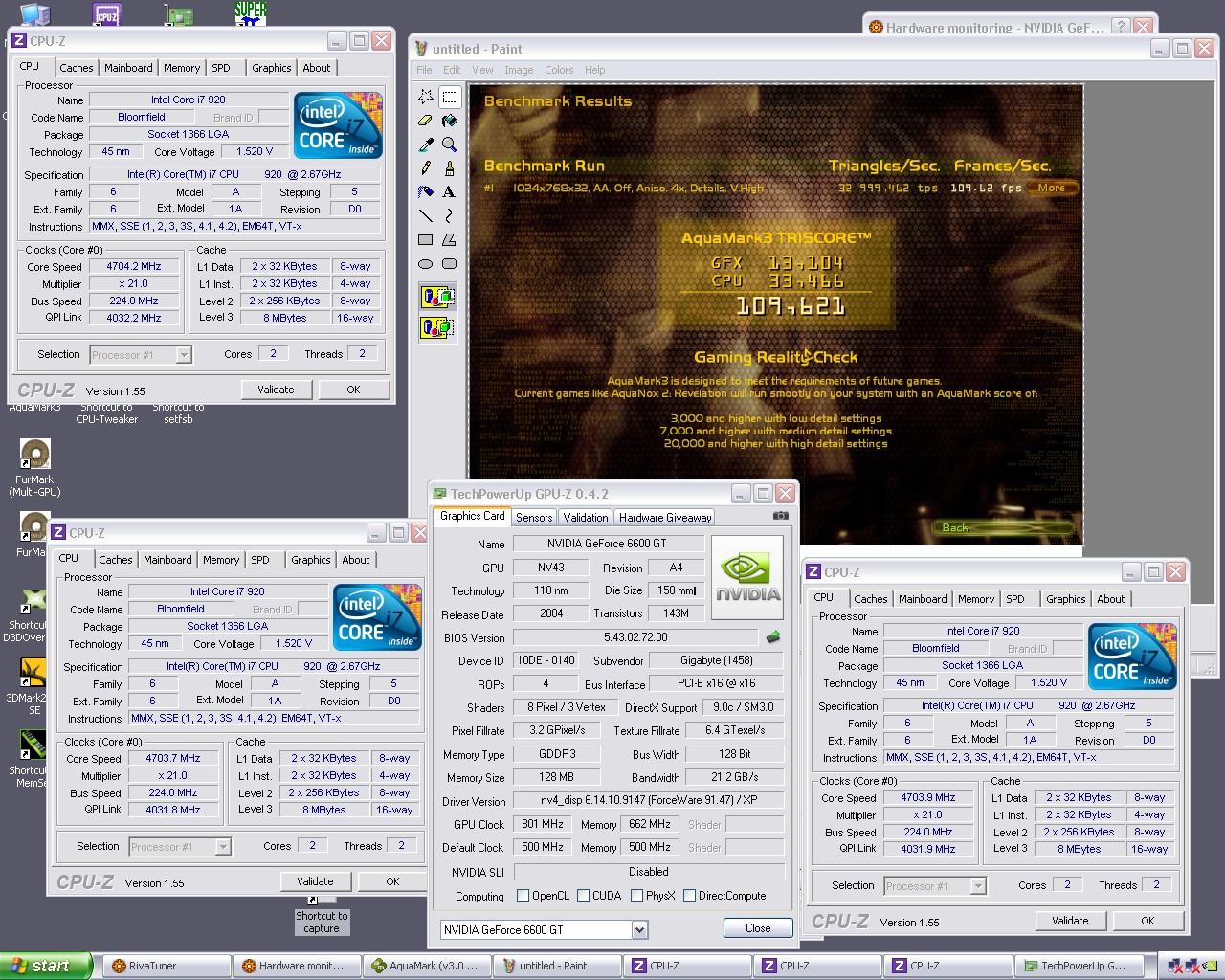
Task: Switch to AquaMark (v3.0 in the taskbar
Action: point(427,966)
